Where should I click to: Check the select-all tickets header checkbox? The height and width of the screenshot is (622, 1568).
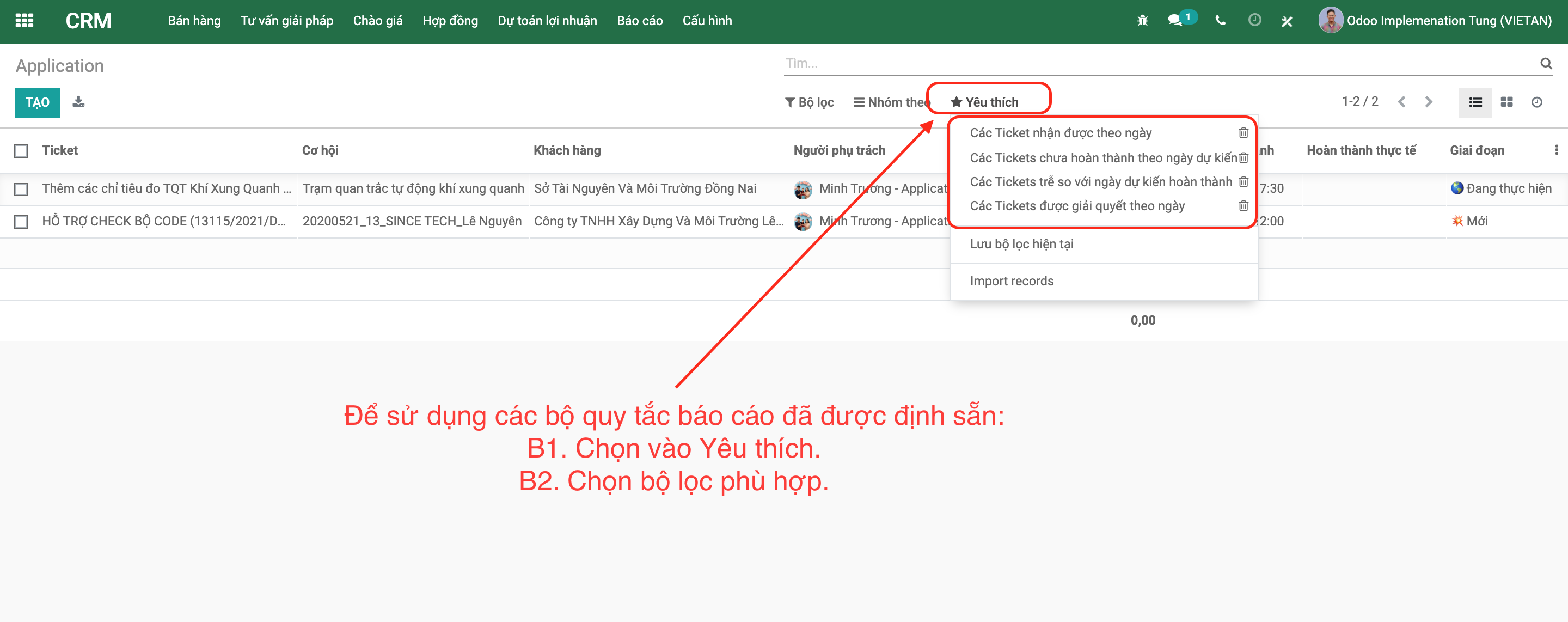[x=21, y=150]
